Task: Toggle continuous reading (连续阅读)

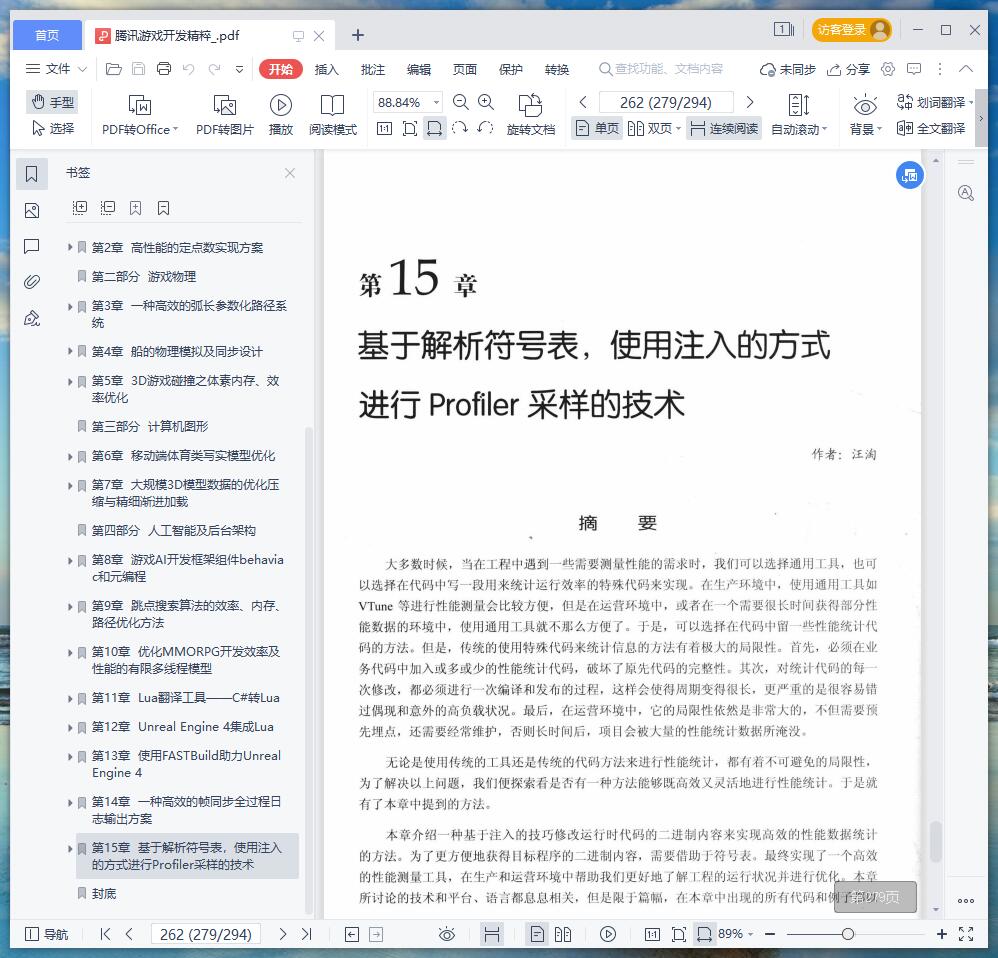Action: [724, 129]
